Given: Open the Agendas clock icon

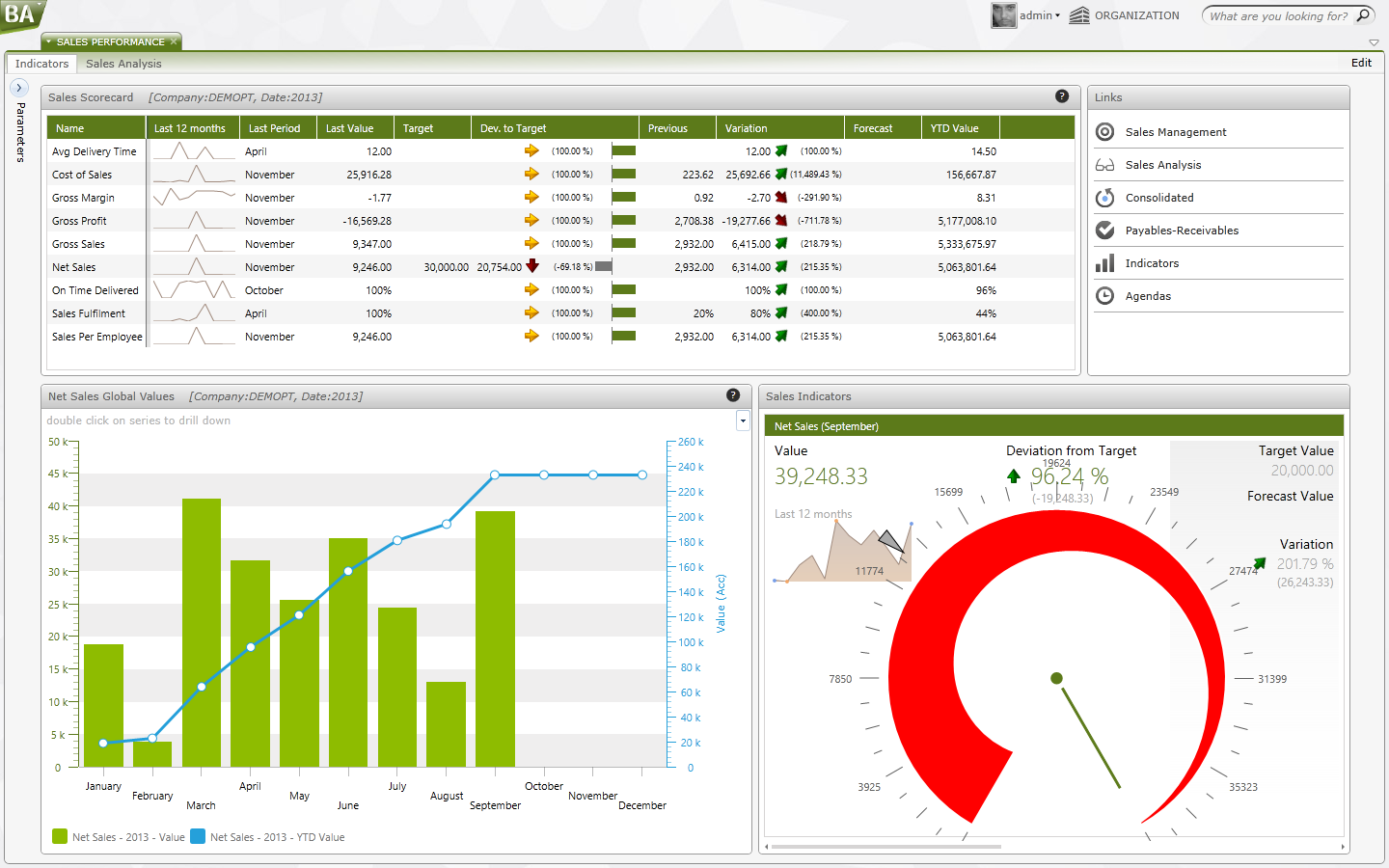Looking at the screenshot, I should coord(1105,296).
